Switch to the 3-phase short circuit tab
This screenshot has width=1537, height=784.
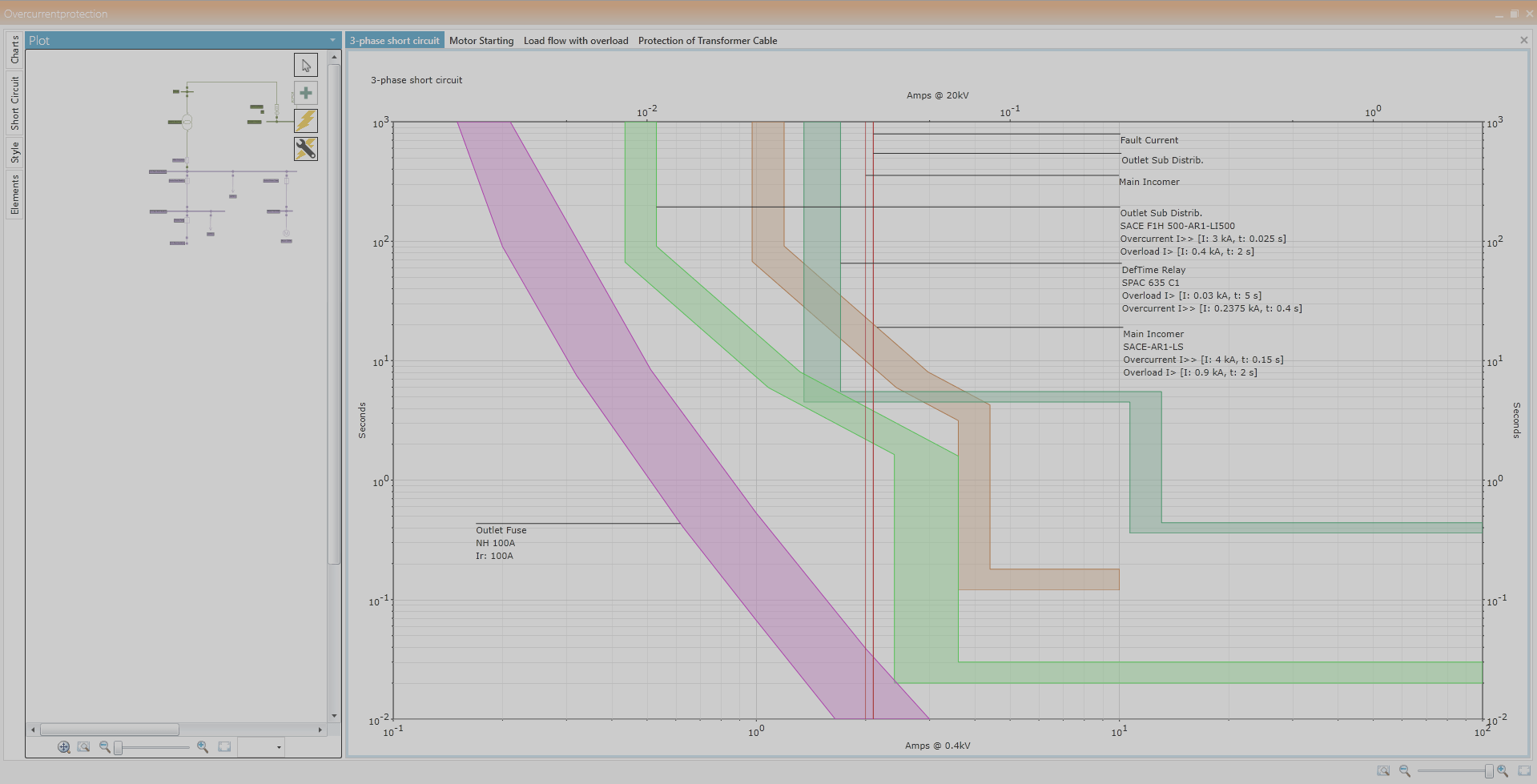click(395, 41)
